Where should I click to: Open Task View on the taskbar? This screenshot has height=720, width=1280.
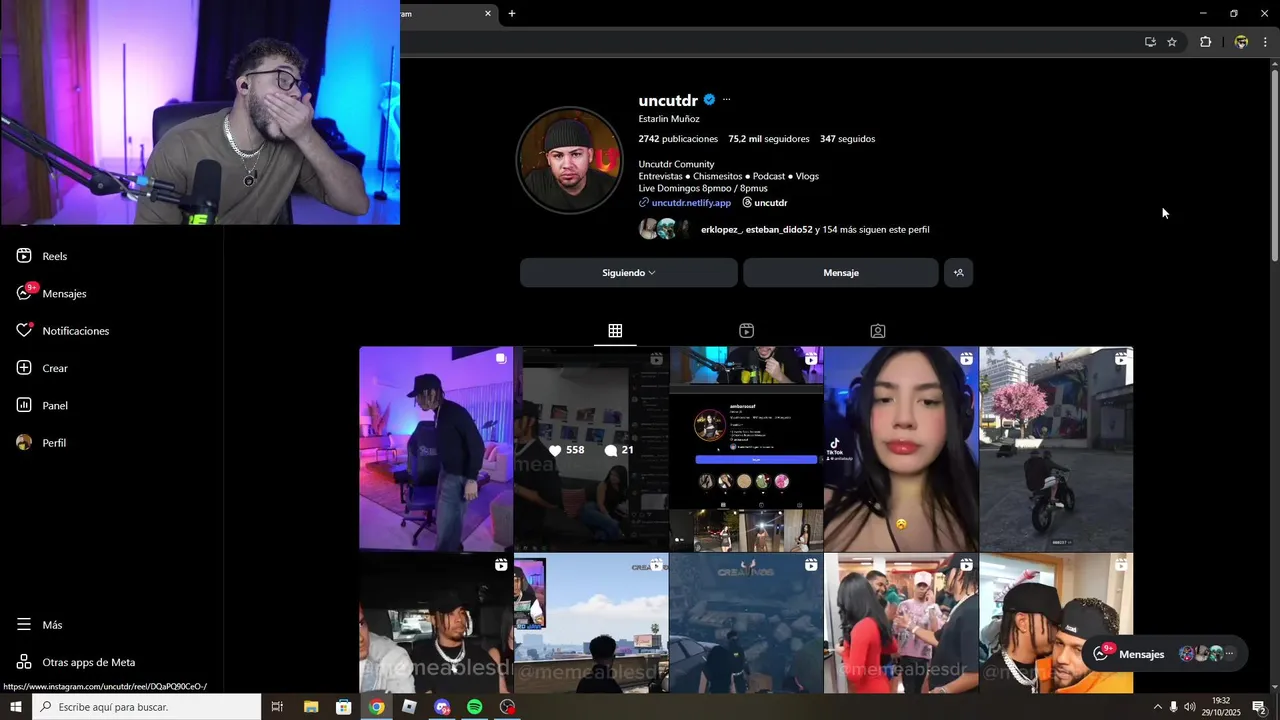point(278,707)
